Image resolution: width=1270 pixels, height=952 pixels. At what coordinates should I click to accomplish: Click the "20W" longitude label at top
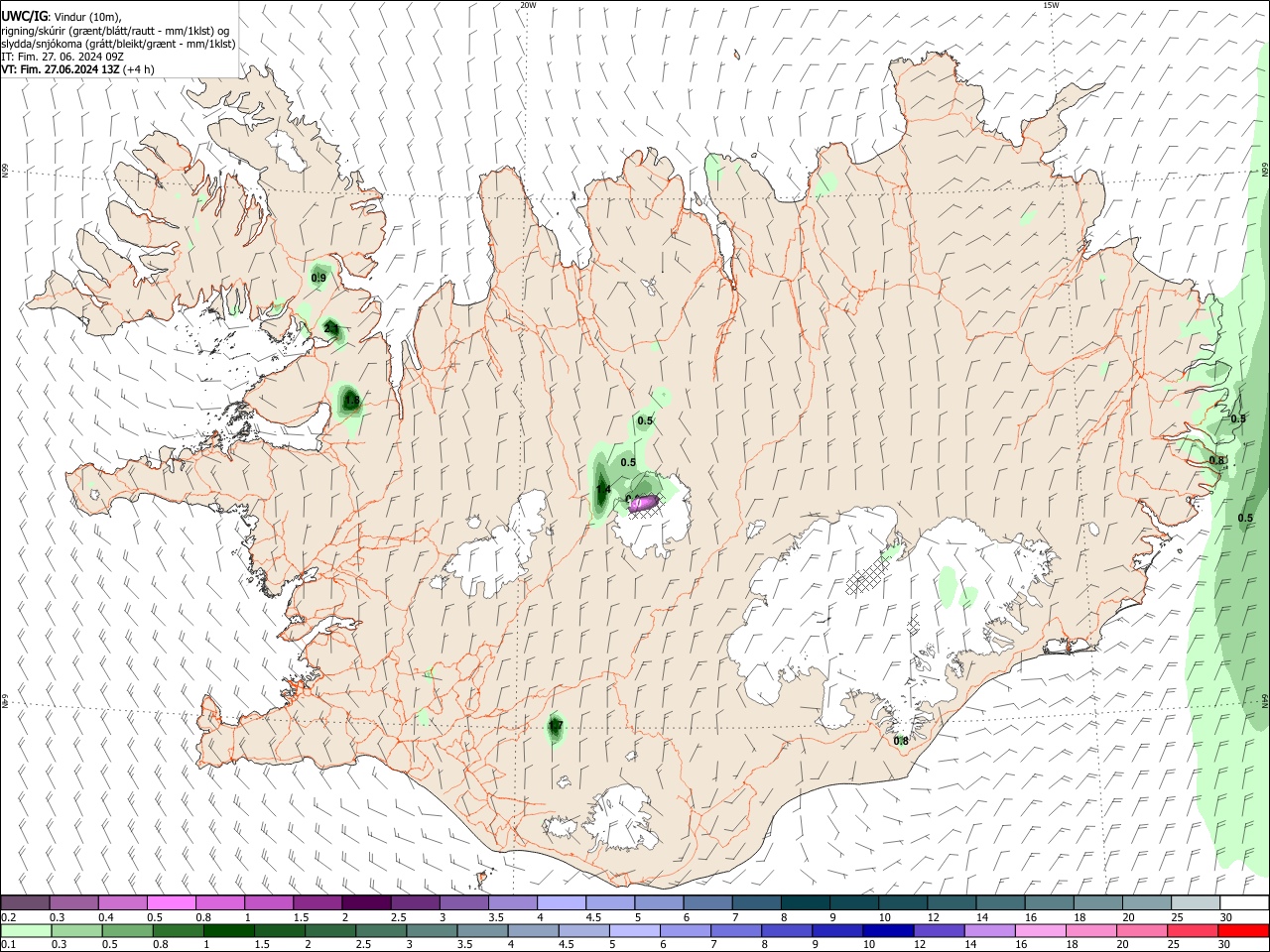[x=529, y=5]
